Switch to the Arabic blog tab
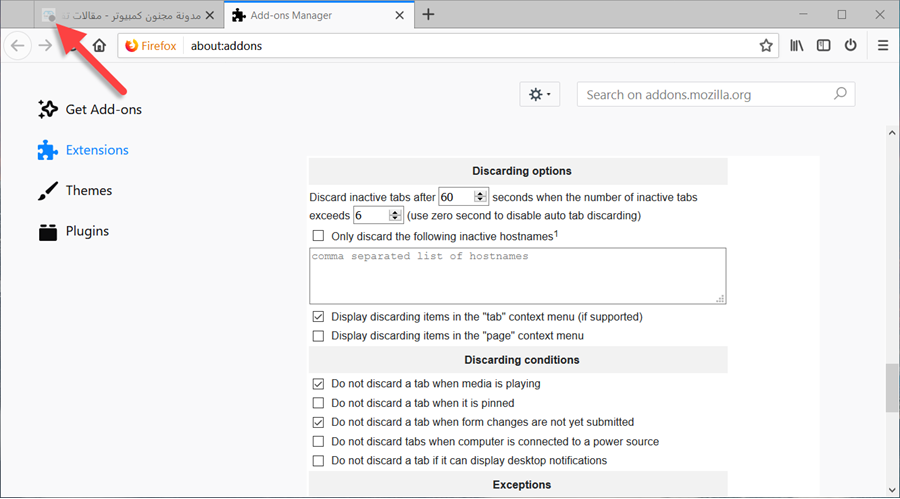 pos(129,16)
